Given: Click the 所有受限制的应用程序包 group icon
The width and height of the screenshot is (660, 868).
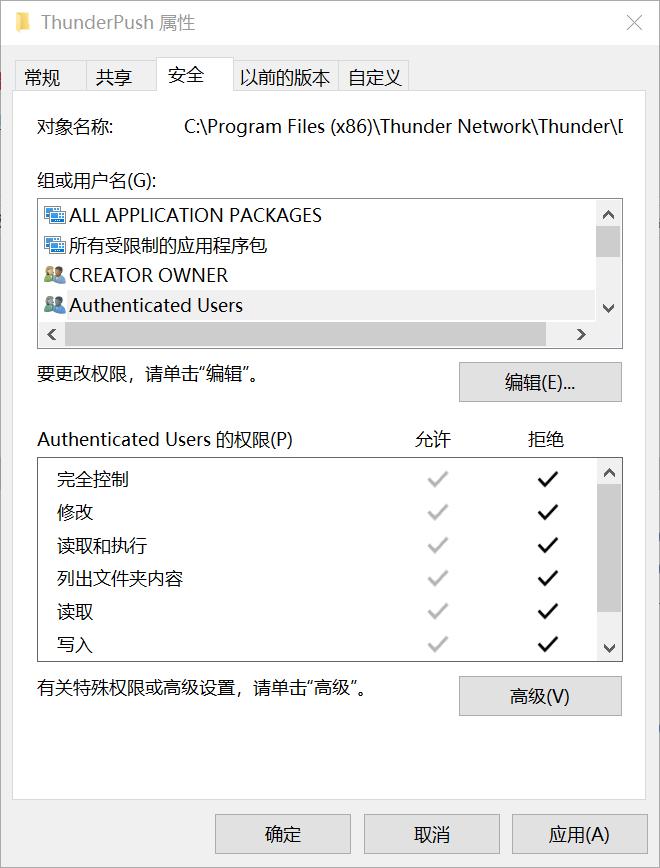Looking at the screenshot, I should [x=57, y=244].
